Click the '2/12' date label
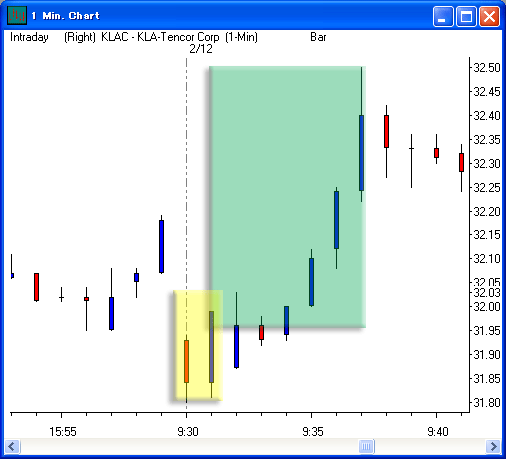Image resolution: width=506 pixels, height=459 pixels. (x=201, y=49)
